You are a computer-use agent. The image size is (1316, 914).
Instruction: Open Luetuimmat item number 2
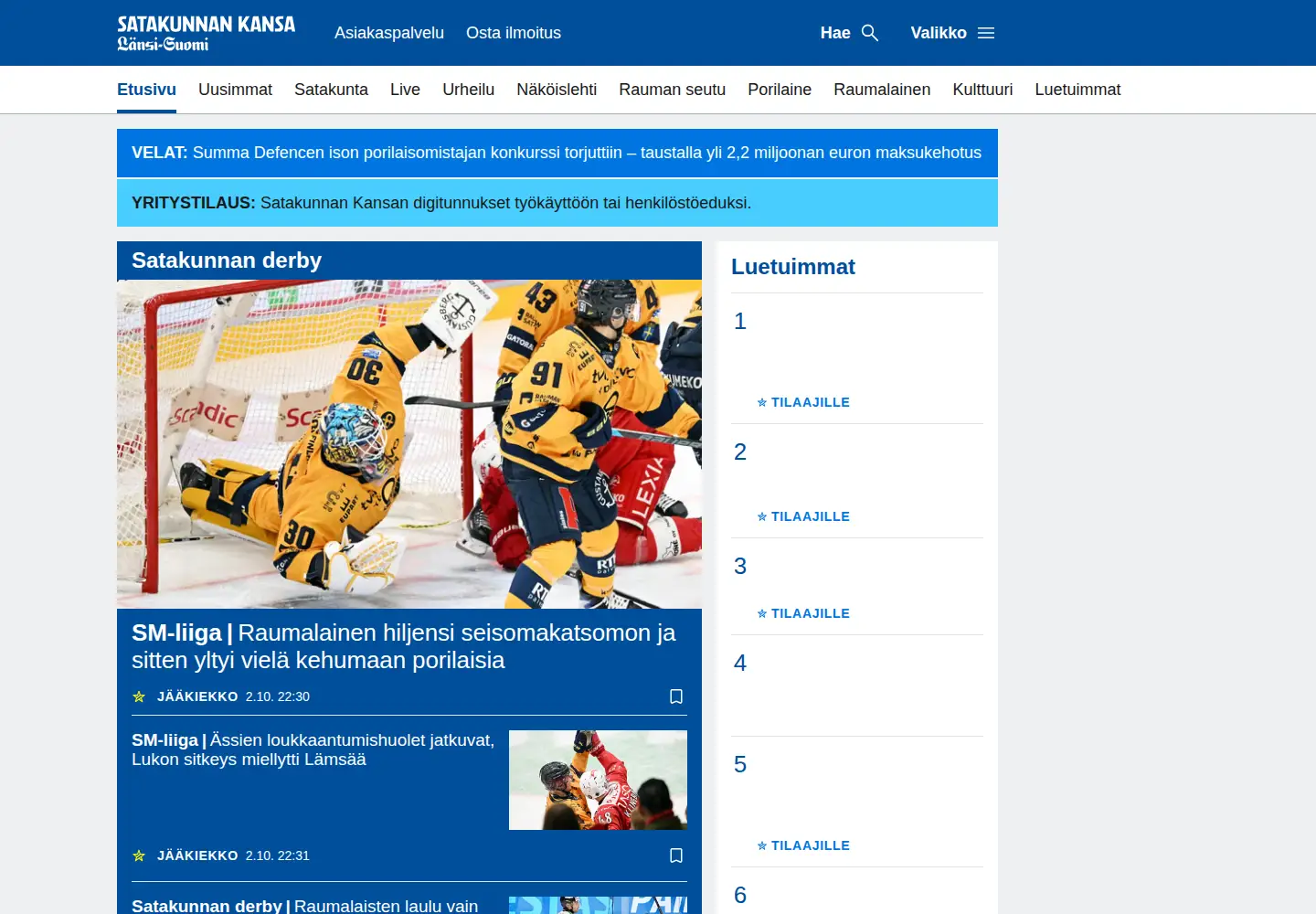(857, 481)
